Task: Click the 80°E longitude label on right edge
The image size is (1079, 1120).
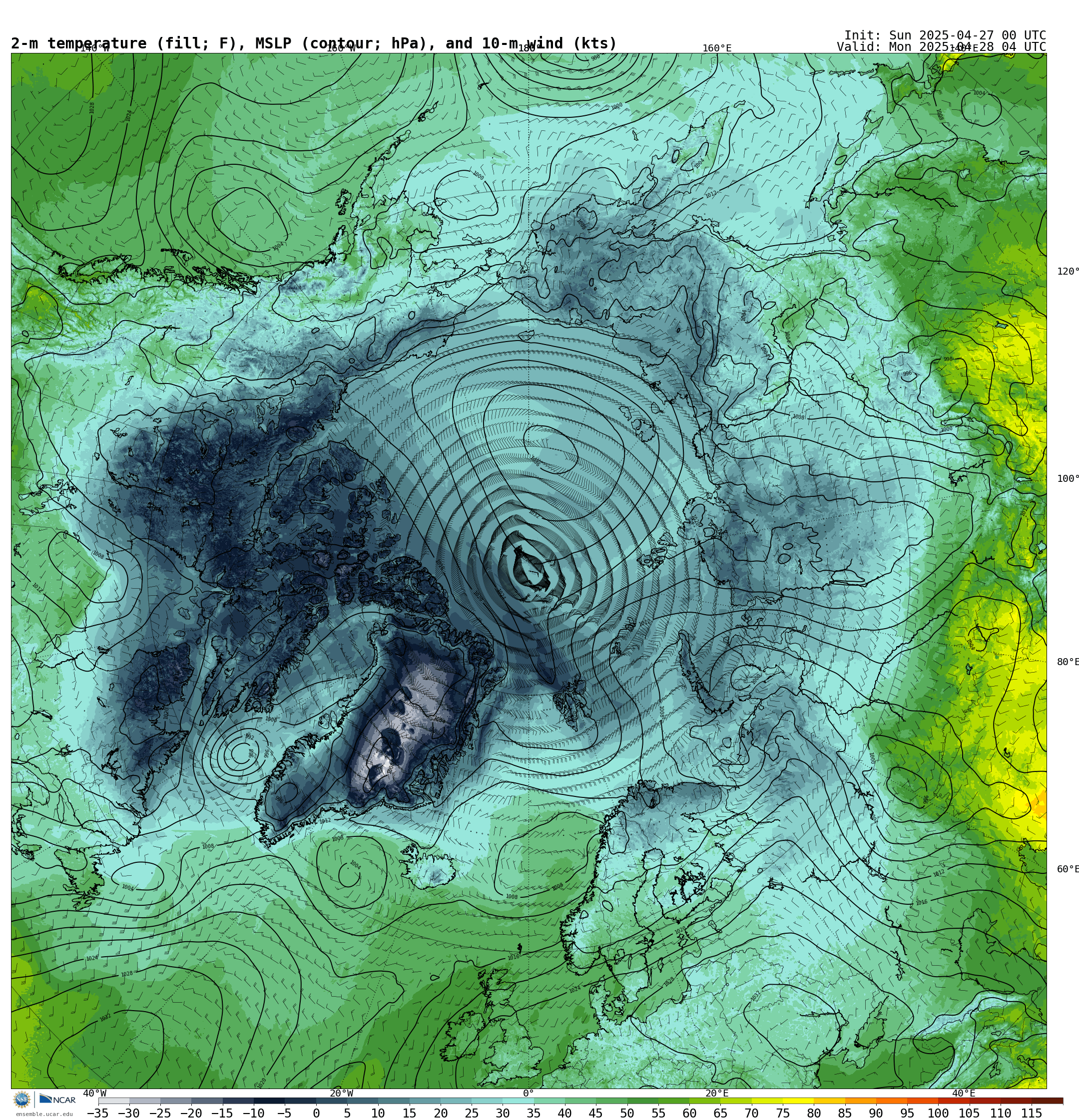Action: [1068, 662]
